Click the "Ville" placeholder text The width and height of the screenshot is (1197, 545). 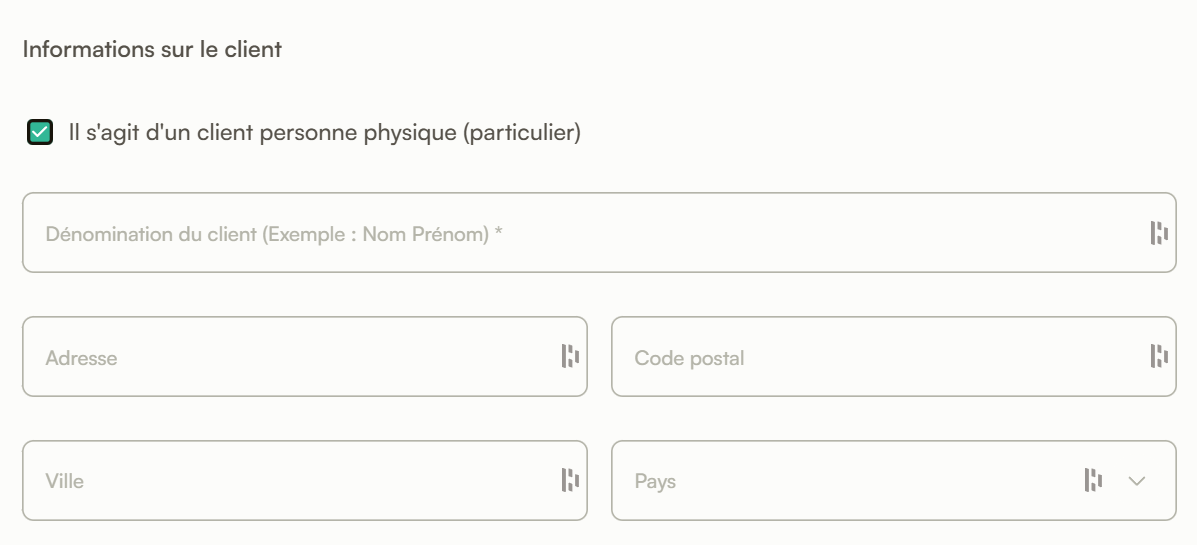[65, 482]
